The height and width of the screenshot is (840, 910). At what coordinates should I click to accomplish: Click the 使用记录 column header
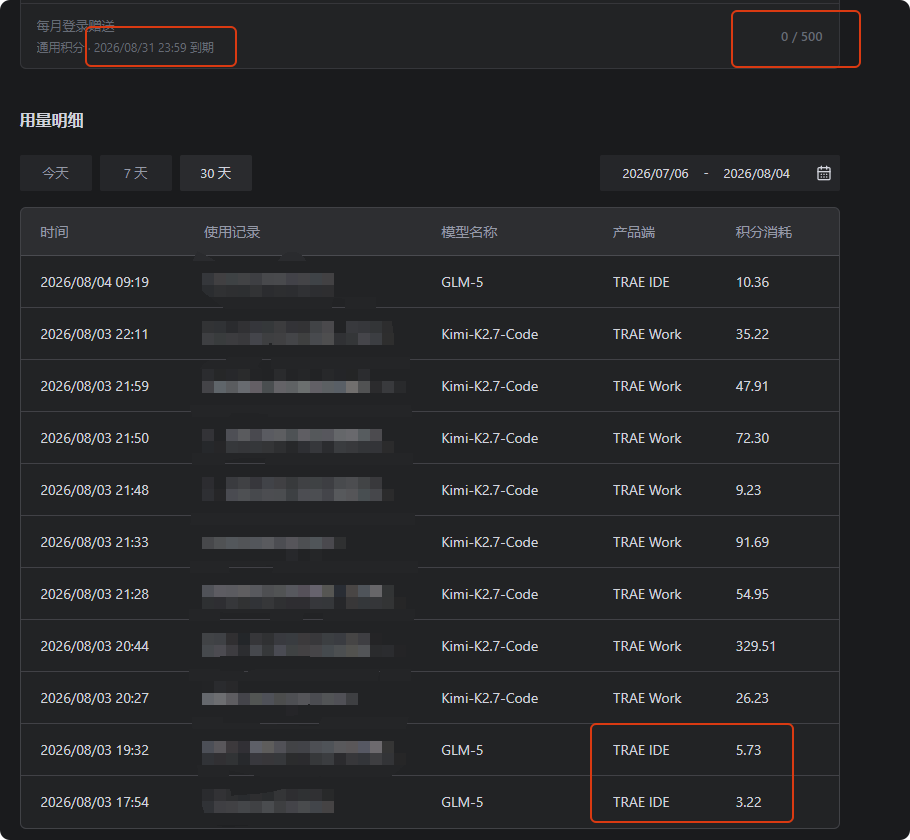point(232,232)
